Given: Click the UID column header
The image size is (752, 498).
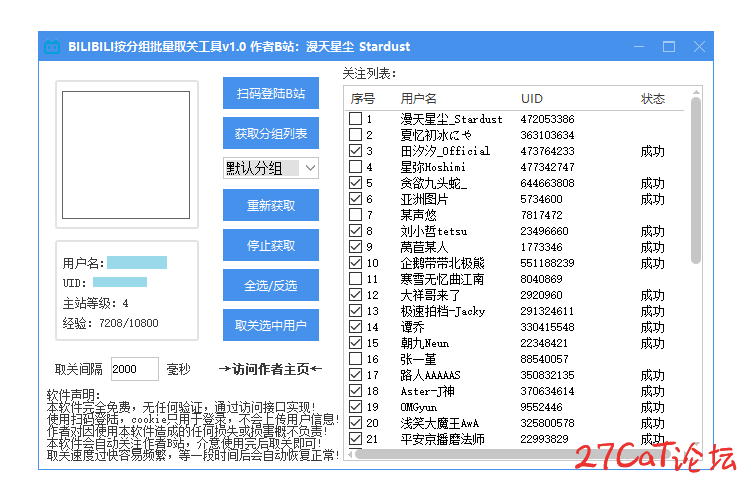Looking at the screenshot, I should pyautogui.click(x=532, y=99).
